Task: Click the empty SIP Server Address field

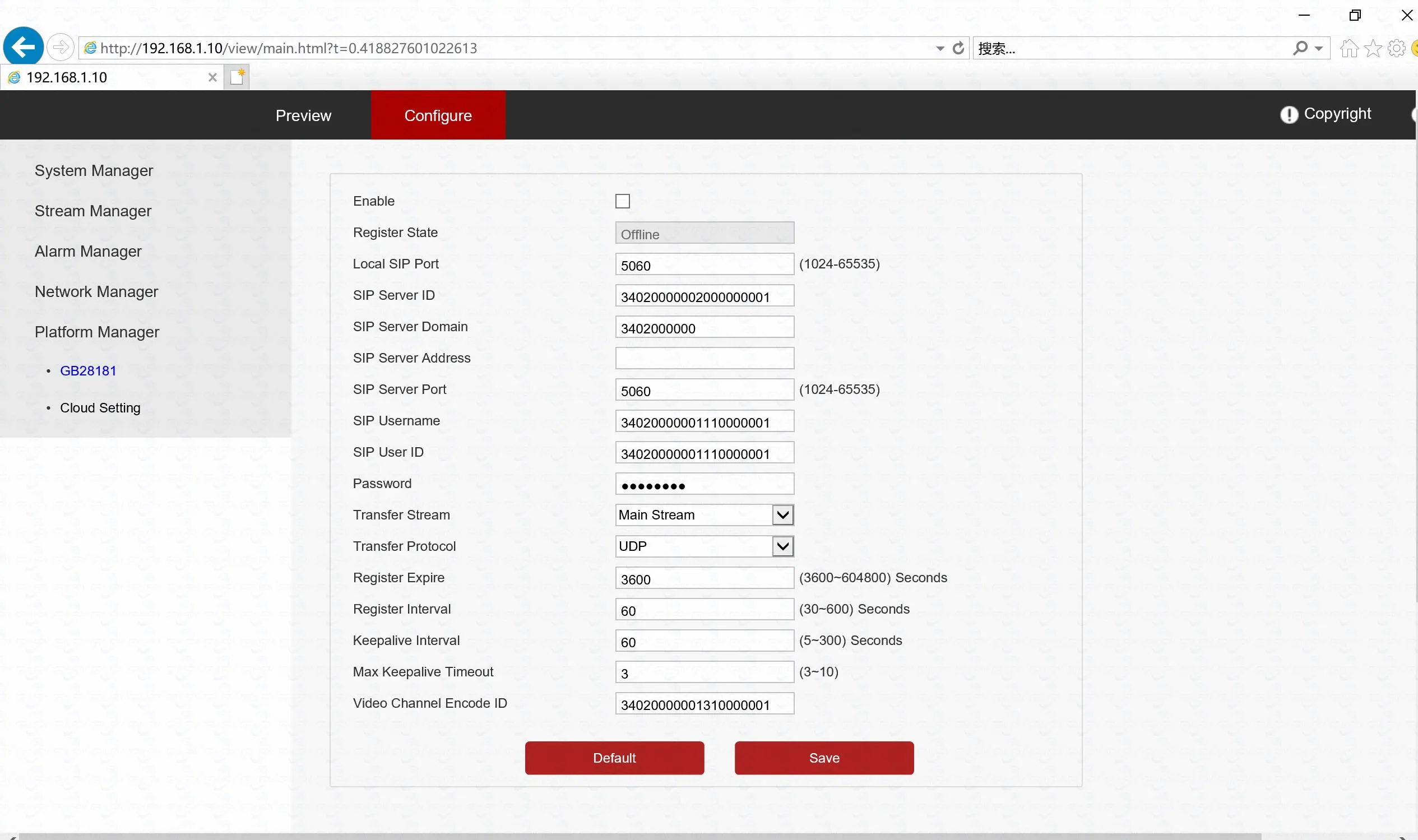Action: (x=704, y=358)
